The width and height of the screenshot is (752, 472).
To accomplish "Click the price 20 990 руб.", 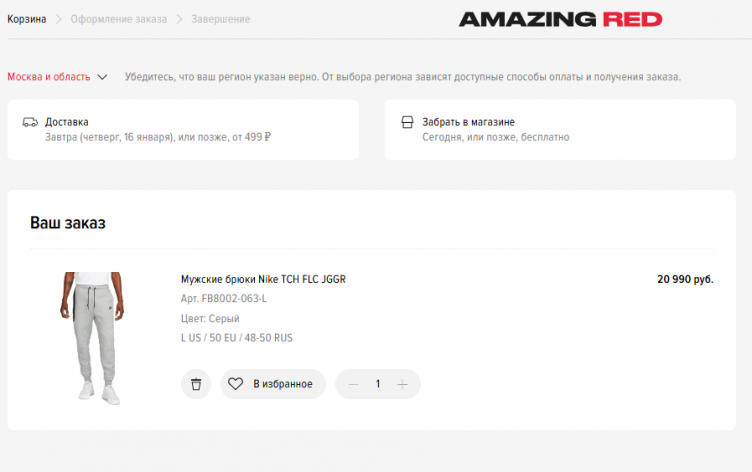I will click(x=685, y=279).
